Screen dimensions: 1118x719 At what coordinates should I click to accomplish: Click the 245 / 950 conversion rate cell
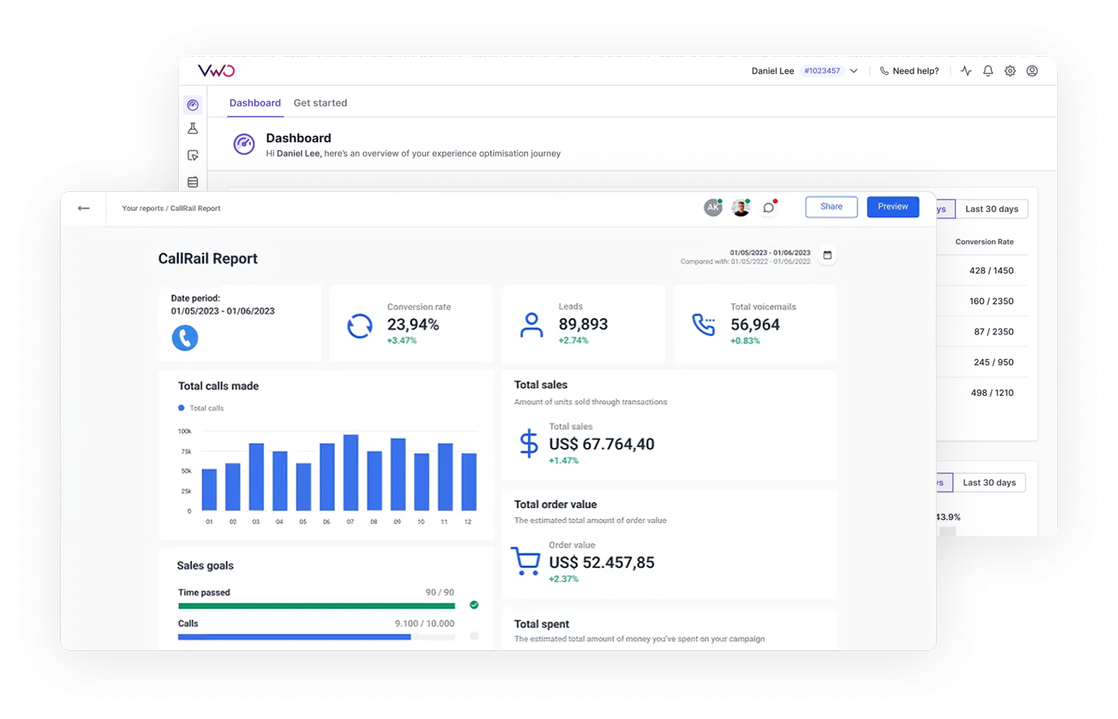[993, 362]
